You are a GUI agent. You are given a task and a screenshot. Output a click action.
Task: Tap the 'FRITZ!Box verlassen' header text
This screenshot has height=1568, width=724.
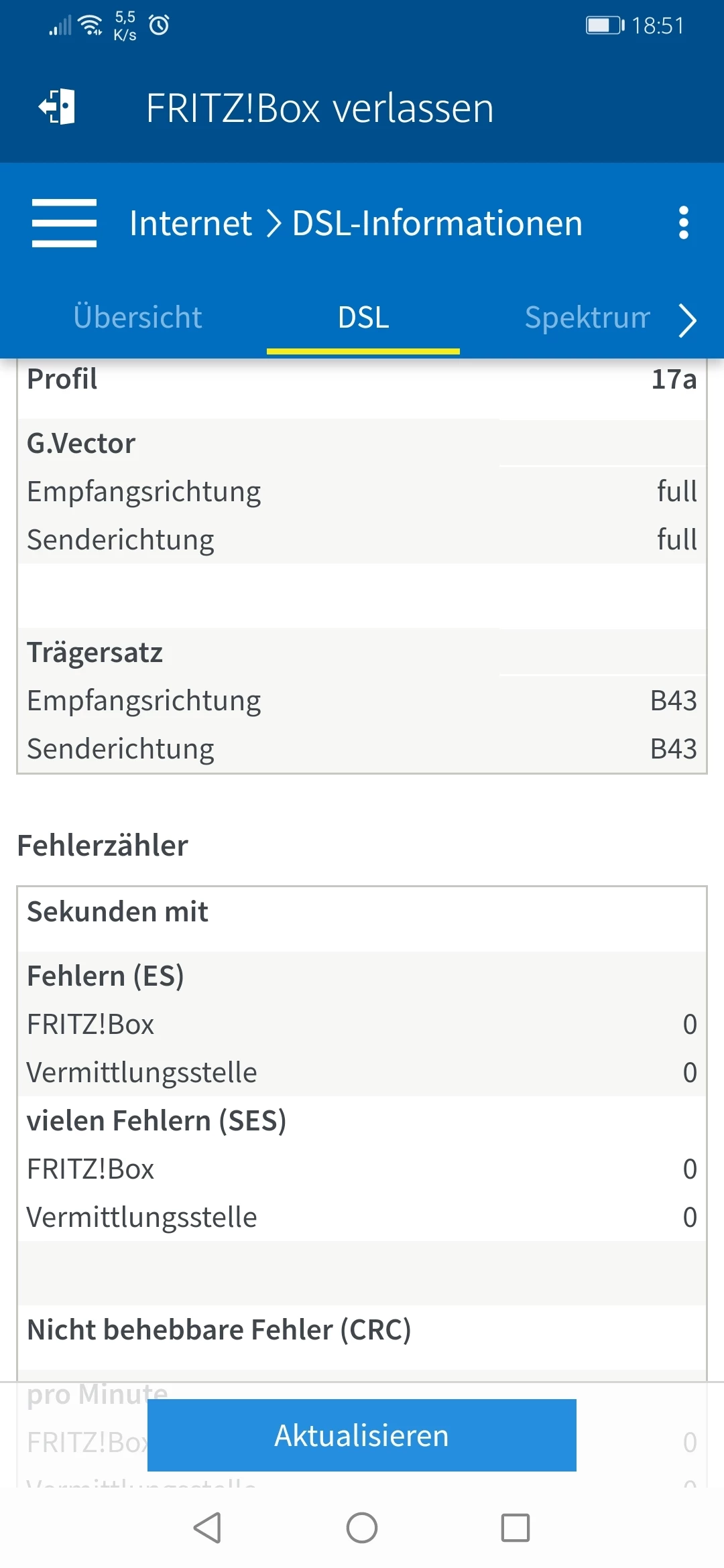pyautogui.click(x=320, y=108)
